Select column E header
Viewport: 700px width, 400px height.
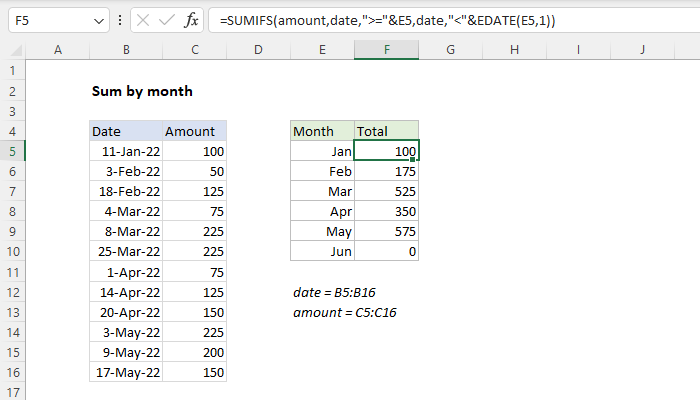tap(322, 50)
